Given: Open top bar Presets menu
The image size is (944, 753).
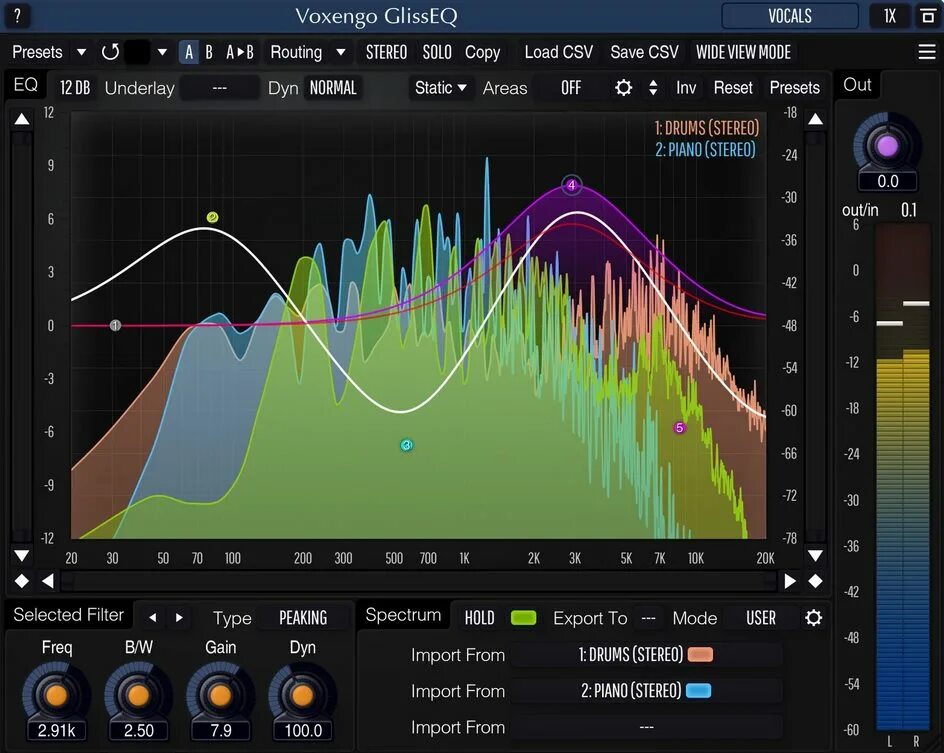Looking at the screenshot, I should point(37,52).
